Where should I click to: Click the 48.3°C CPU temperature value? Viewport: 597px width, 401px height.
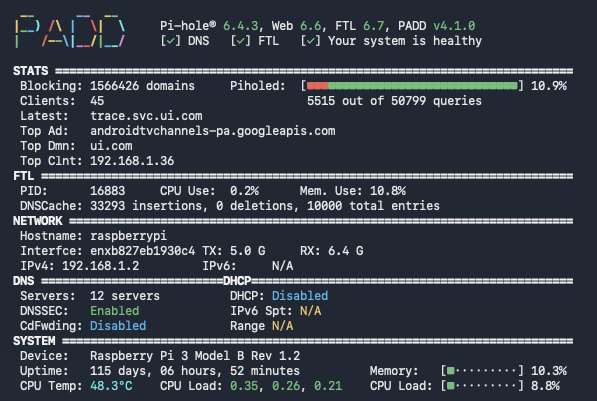coord(111,386)
